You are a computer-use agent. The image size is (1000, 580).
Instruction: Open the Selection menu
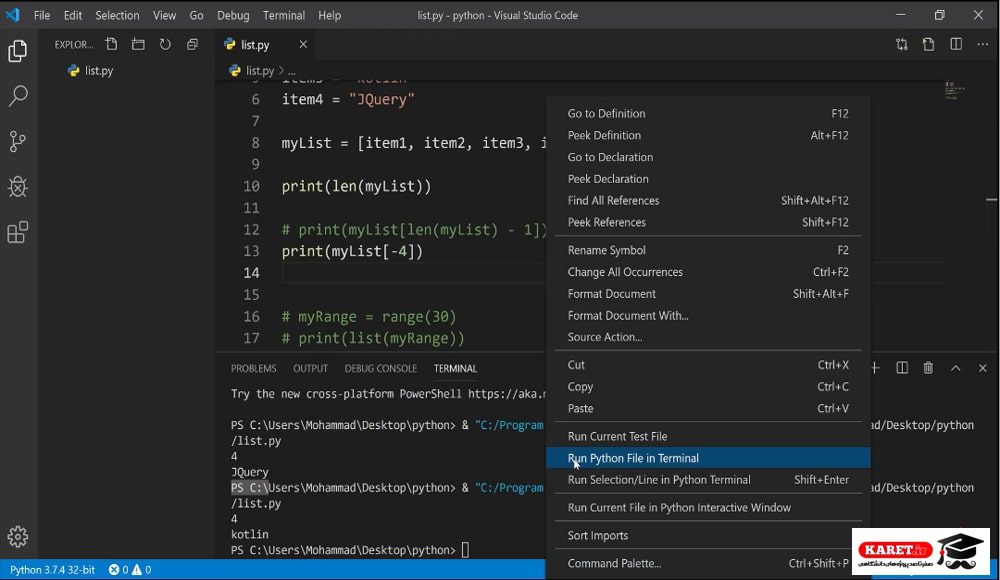[x=117, y=15]
